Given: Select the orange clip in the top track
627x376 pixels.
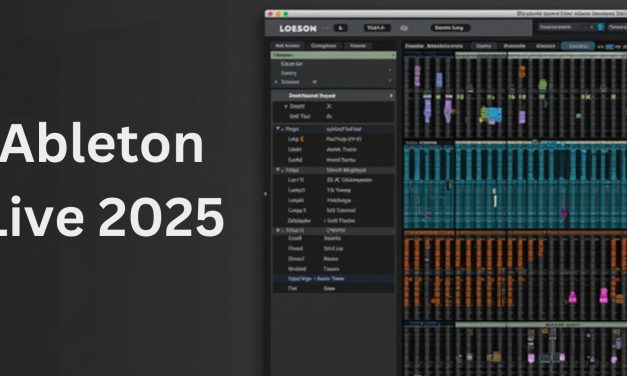Looking at the screenshot, I should click(x=522, y=72).
